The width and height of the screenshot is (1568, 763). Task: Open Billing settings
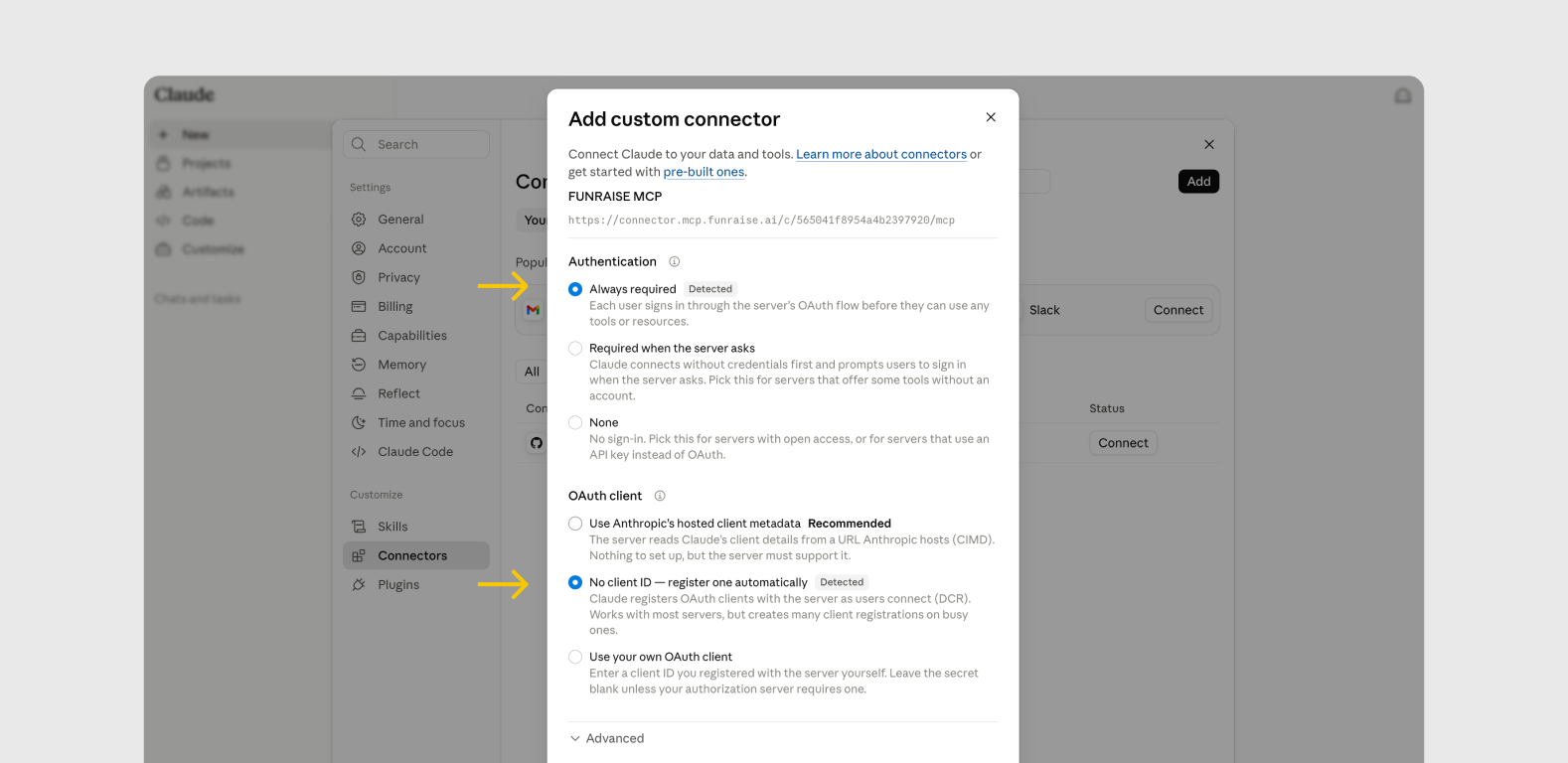pos(416,307)
